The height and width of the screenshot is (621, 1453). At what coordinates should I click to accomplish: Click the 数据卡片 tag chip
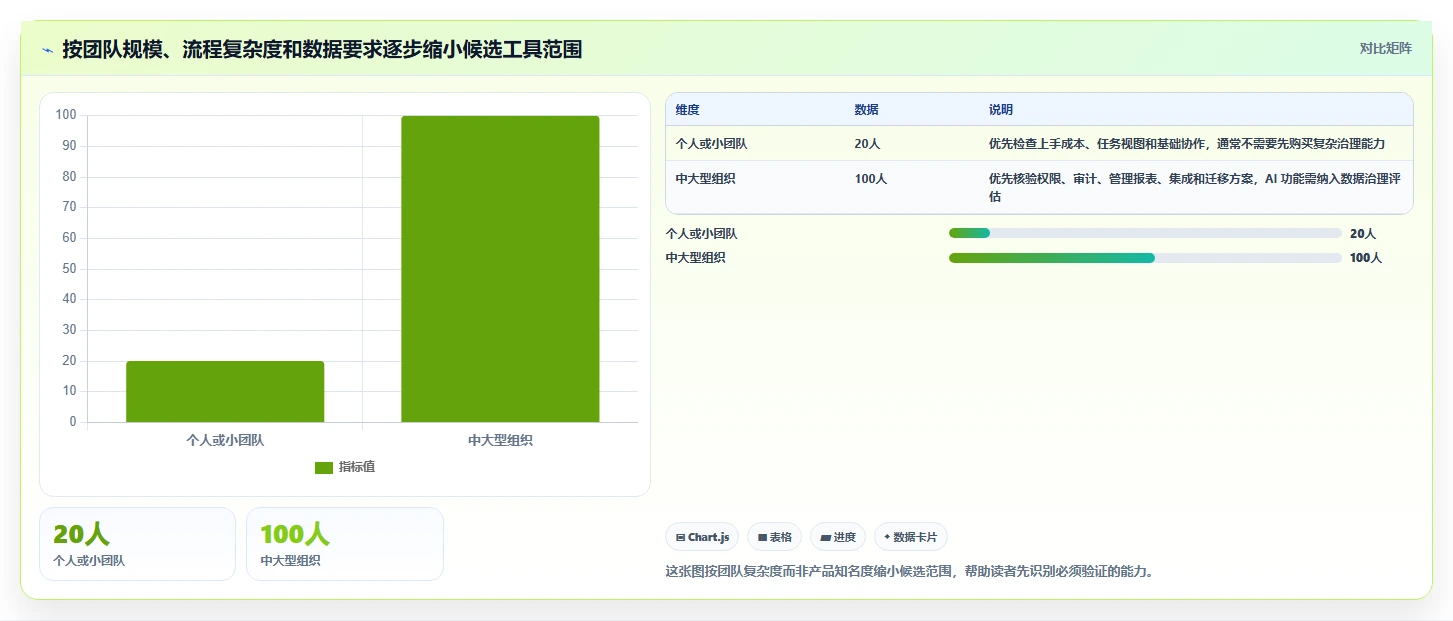(x=911, y=537)
